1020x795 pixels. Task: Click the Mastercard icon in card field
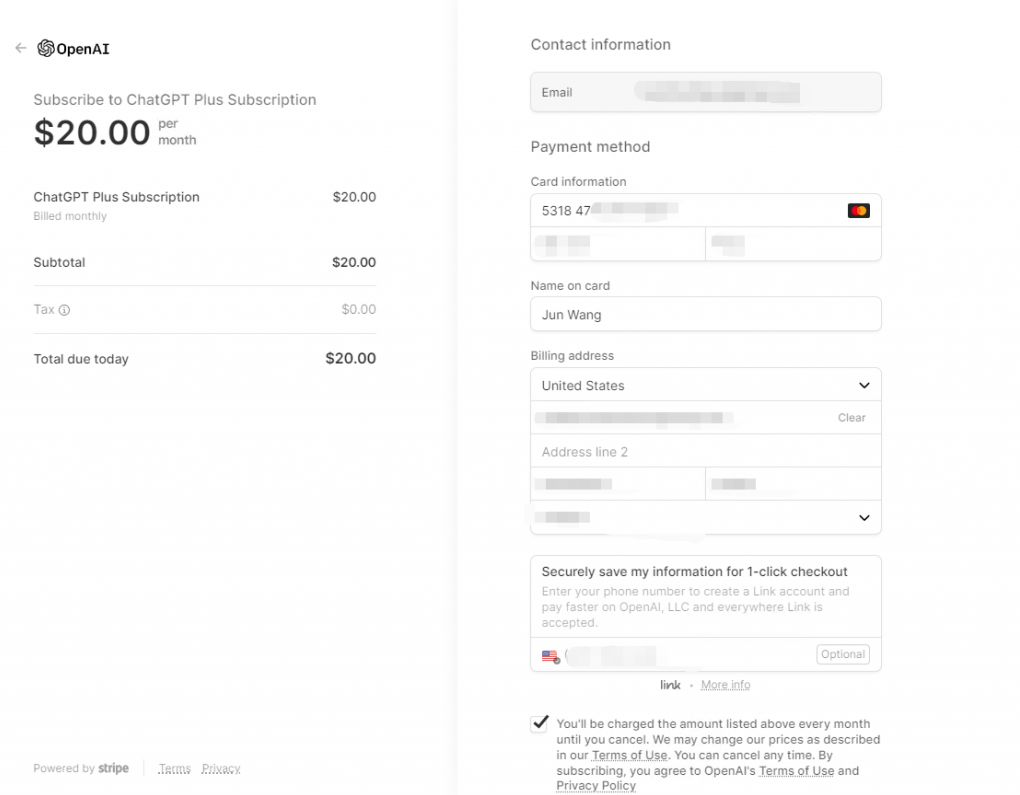pyautogui.click(x=858, y=211)
